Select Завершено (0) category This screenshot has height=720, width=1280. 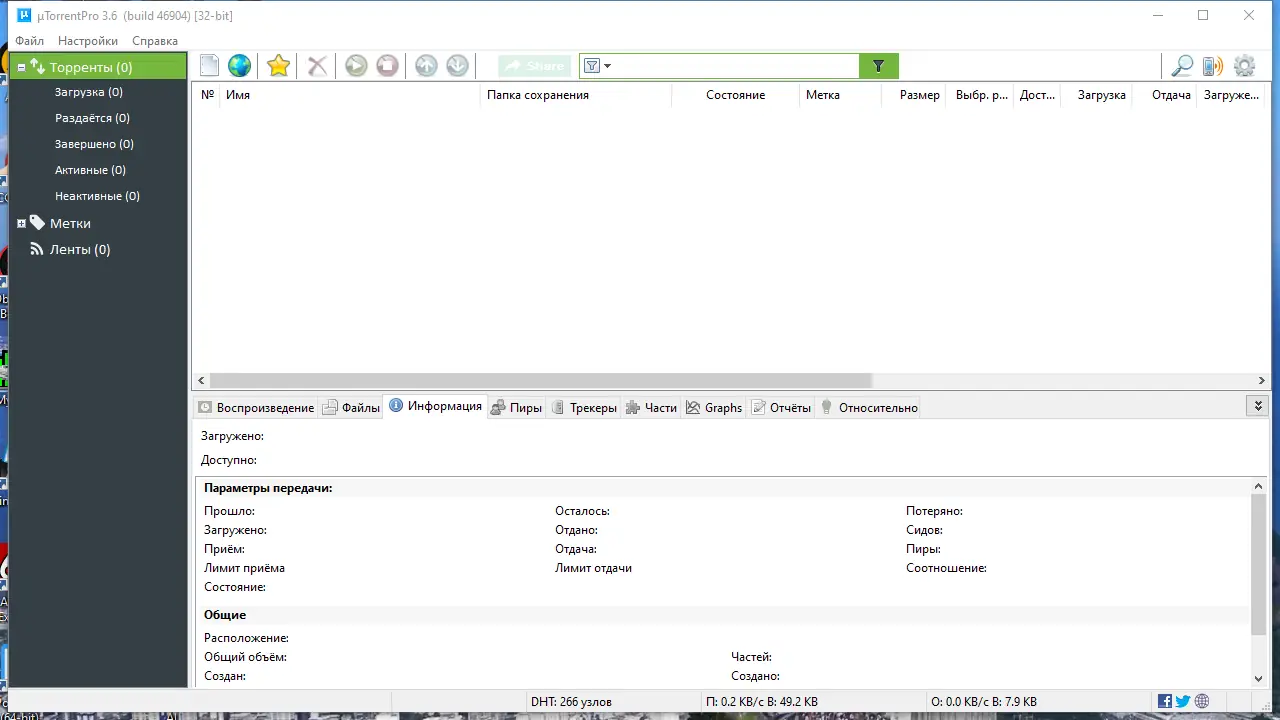tap(94, 144)
